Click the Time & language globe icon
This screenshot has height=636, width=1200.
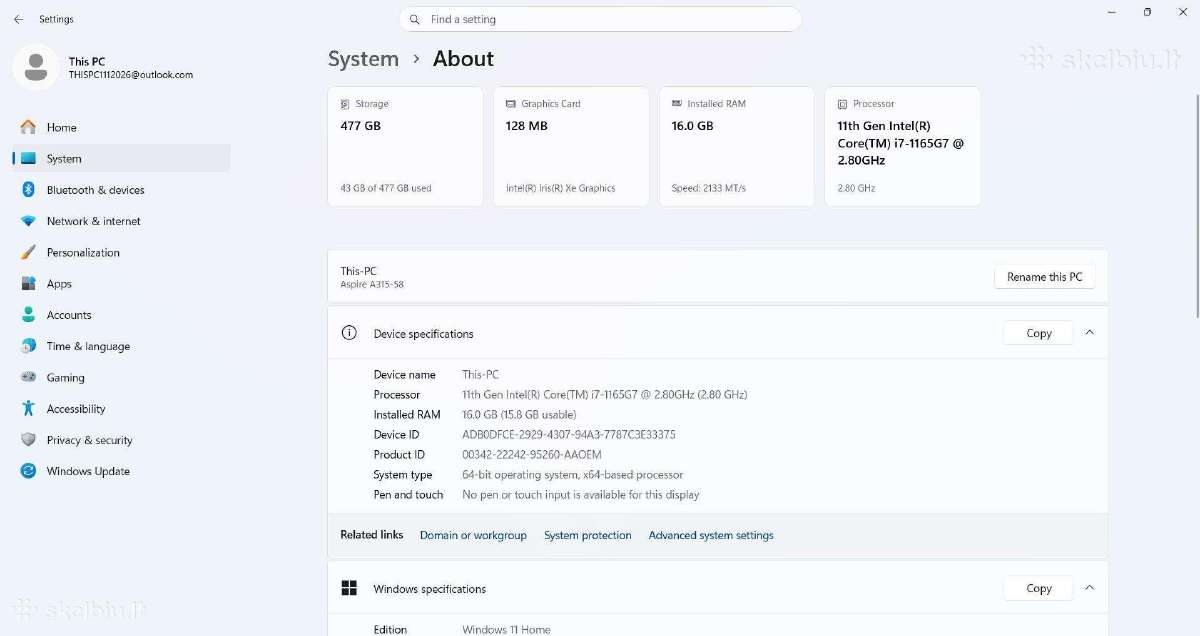(x=28, y=346)
